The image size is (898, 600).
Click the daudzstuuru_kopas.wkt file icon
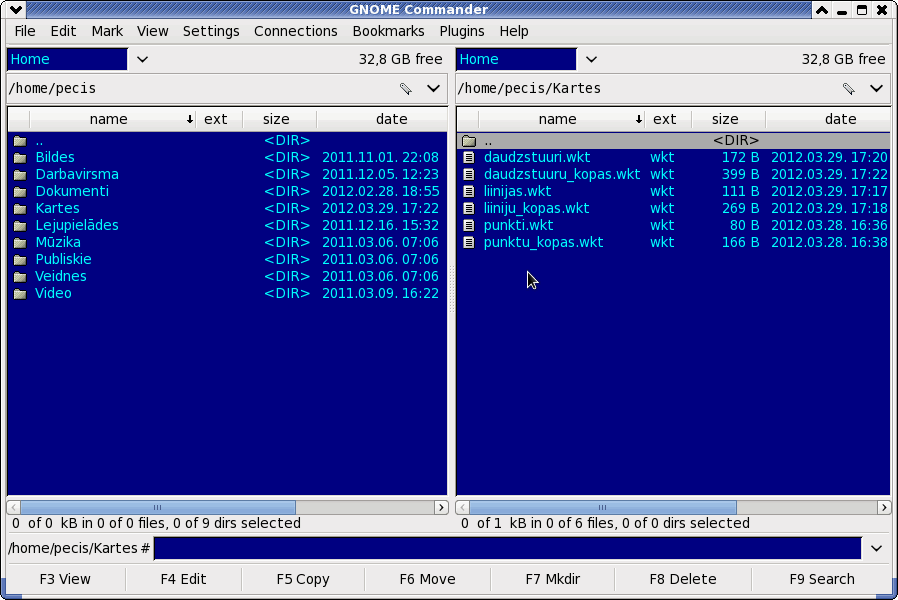(x=469, y=175)
